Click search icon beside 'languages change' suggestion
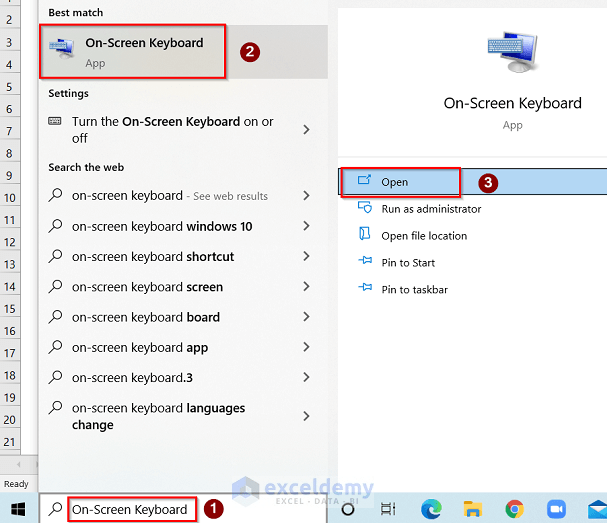The height and width of the screenshot is (523, 607). pyautogui.click(x=55, y=408)
